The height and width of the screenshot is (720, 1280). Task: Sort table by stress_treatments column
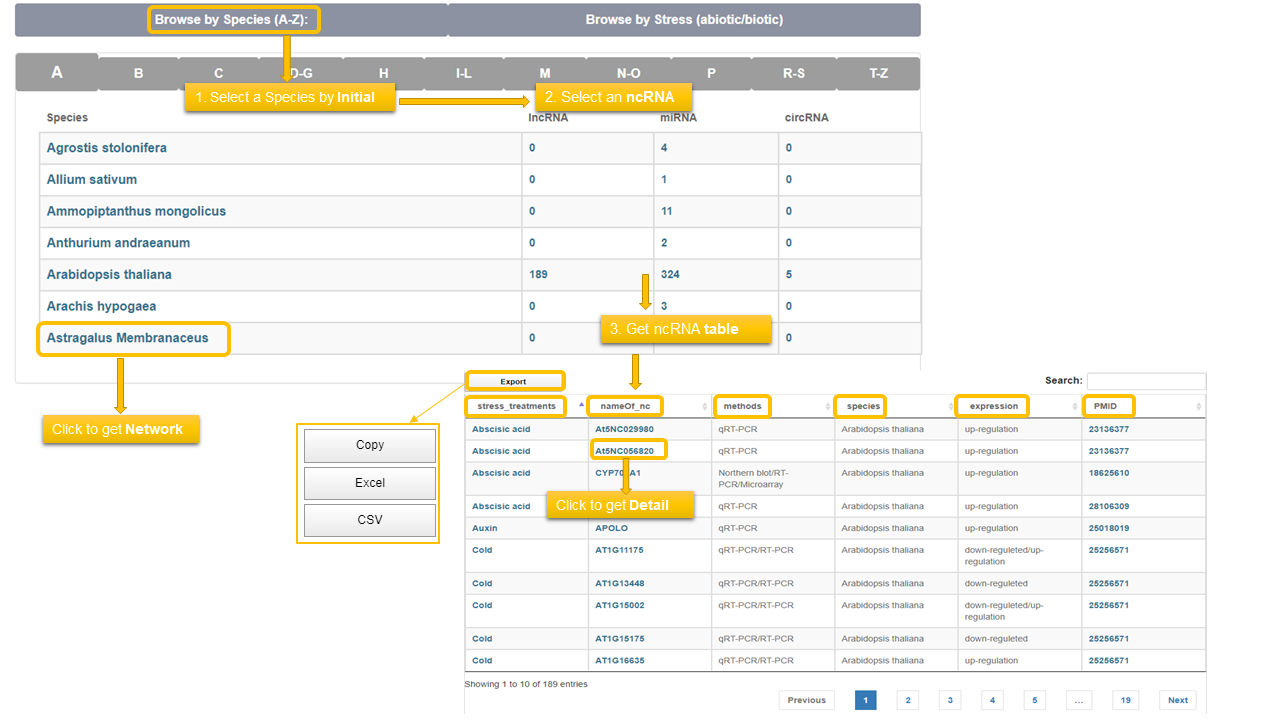tap(516, 406)
